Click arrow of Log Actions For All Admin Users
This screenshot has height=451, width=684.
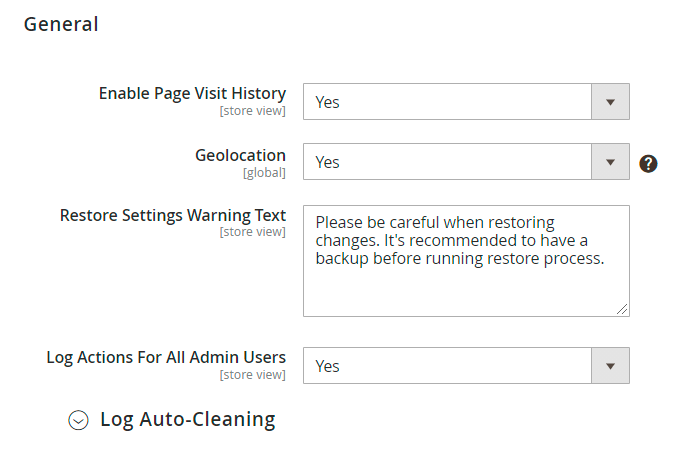coord(610,366)
